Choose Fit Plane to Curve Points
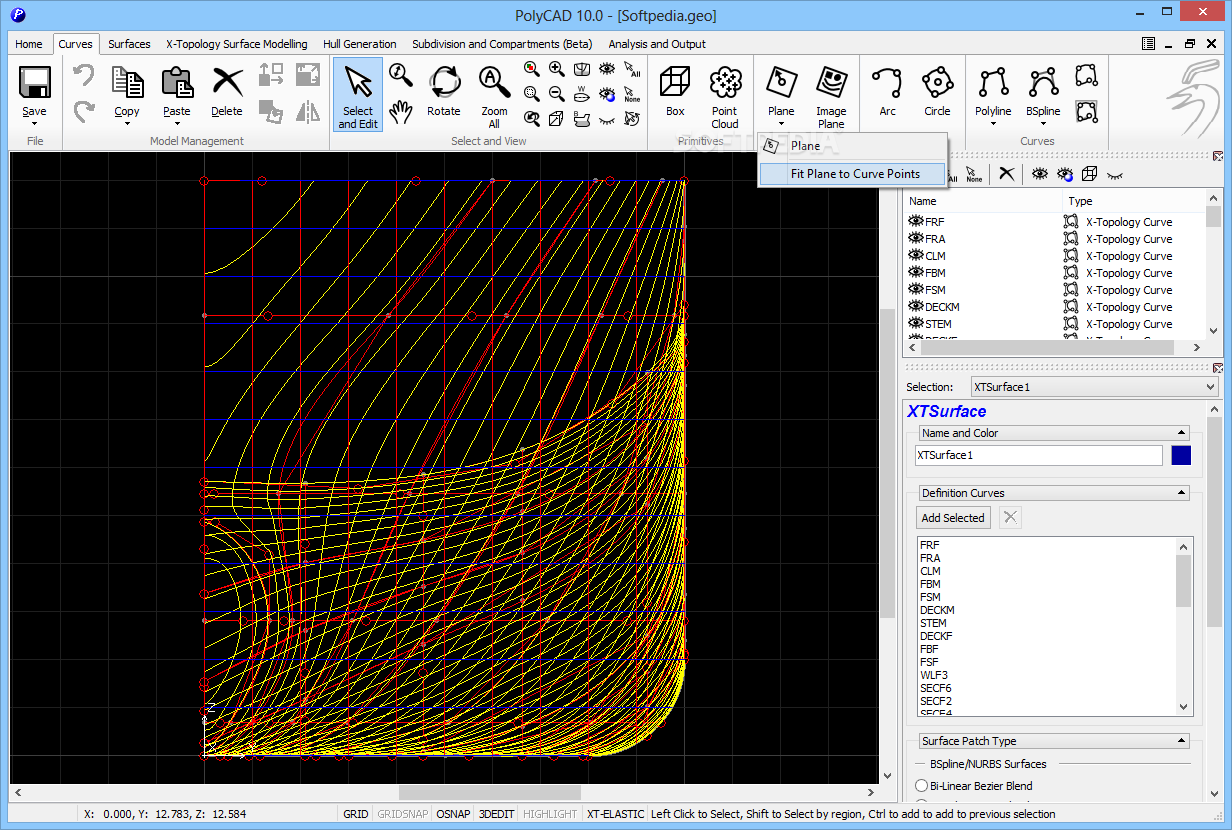 [x=853, y=174]
